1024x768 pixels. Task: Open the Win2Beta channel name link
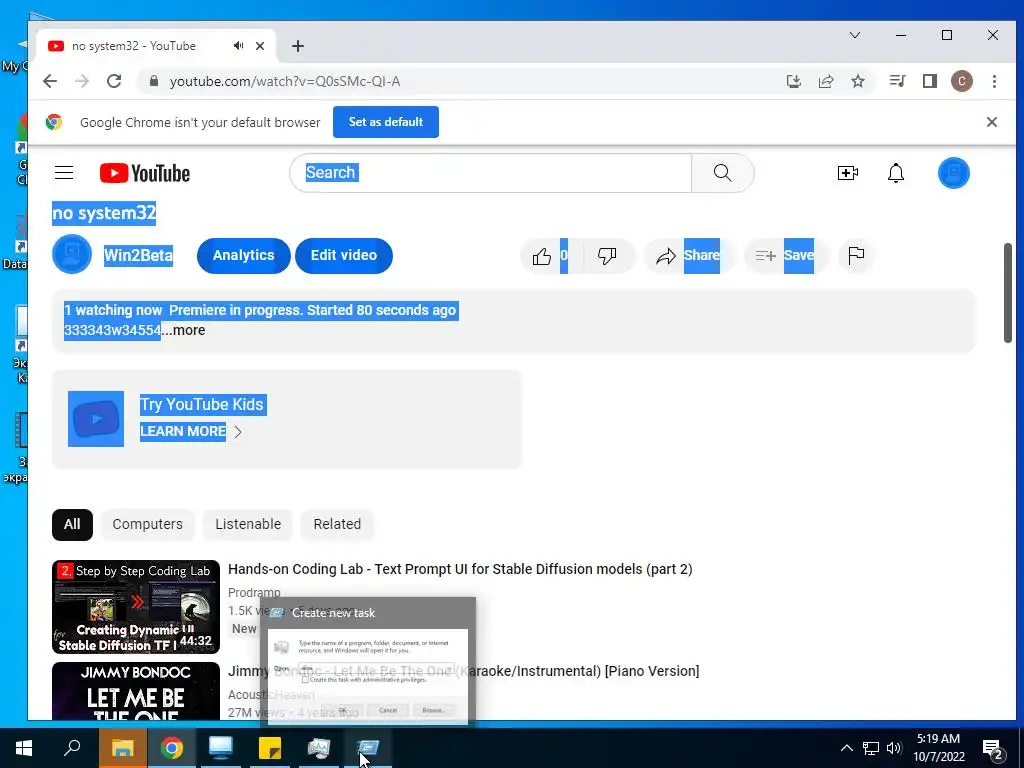[x=138, y=255]
